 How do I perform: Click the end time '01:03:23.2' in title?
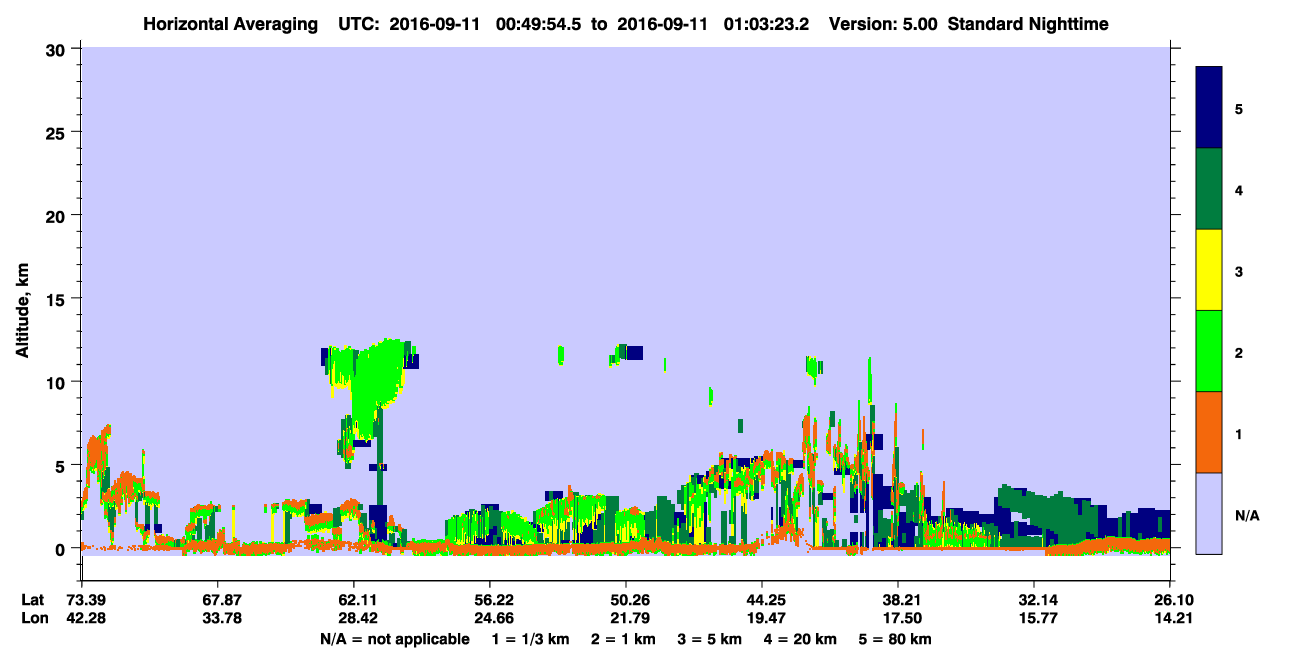(x=765, y=23)
